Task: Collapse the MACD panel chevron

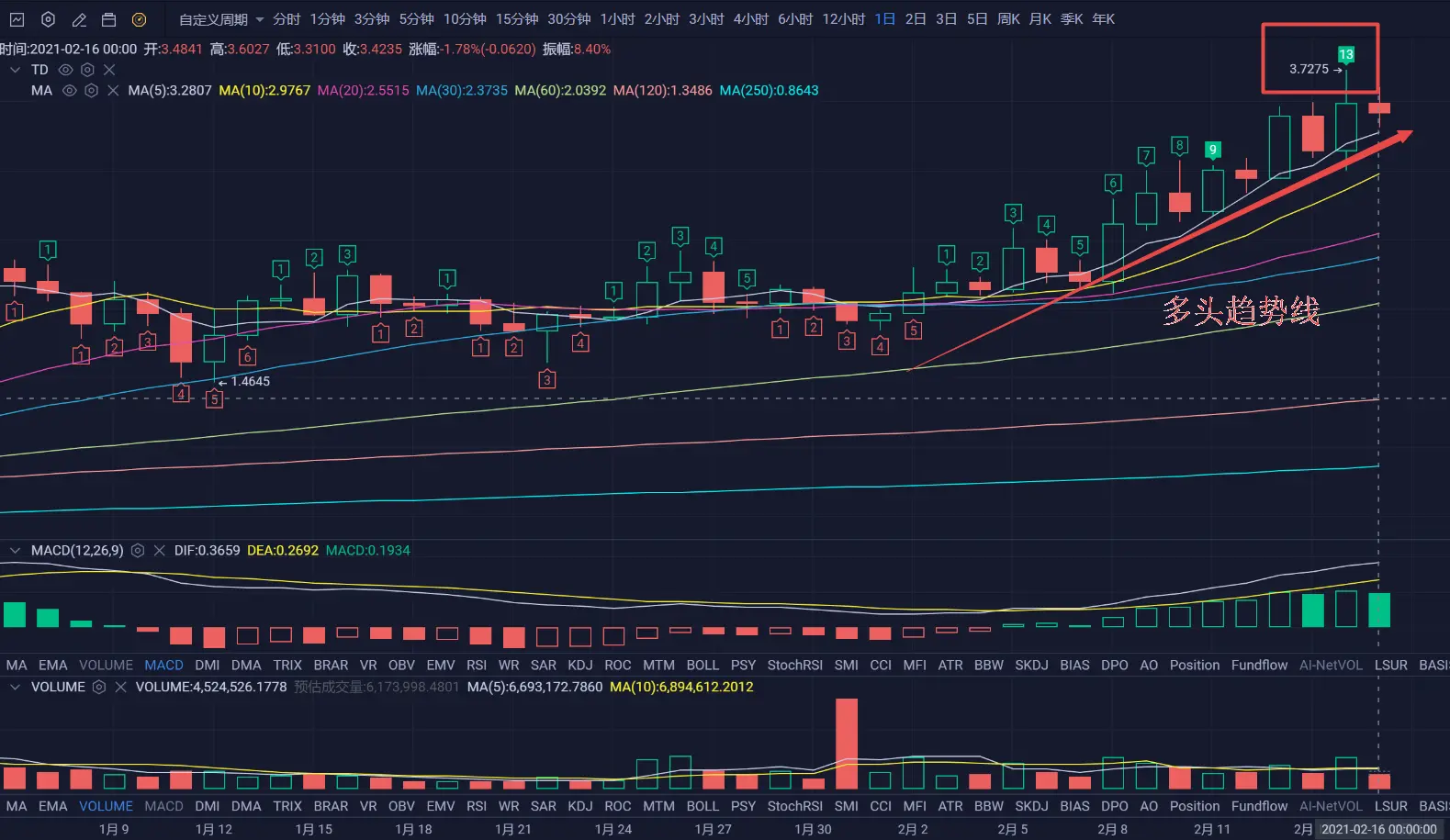Action: pyautogui.click(x=15, y=551)
